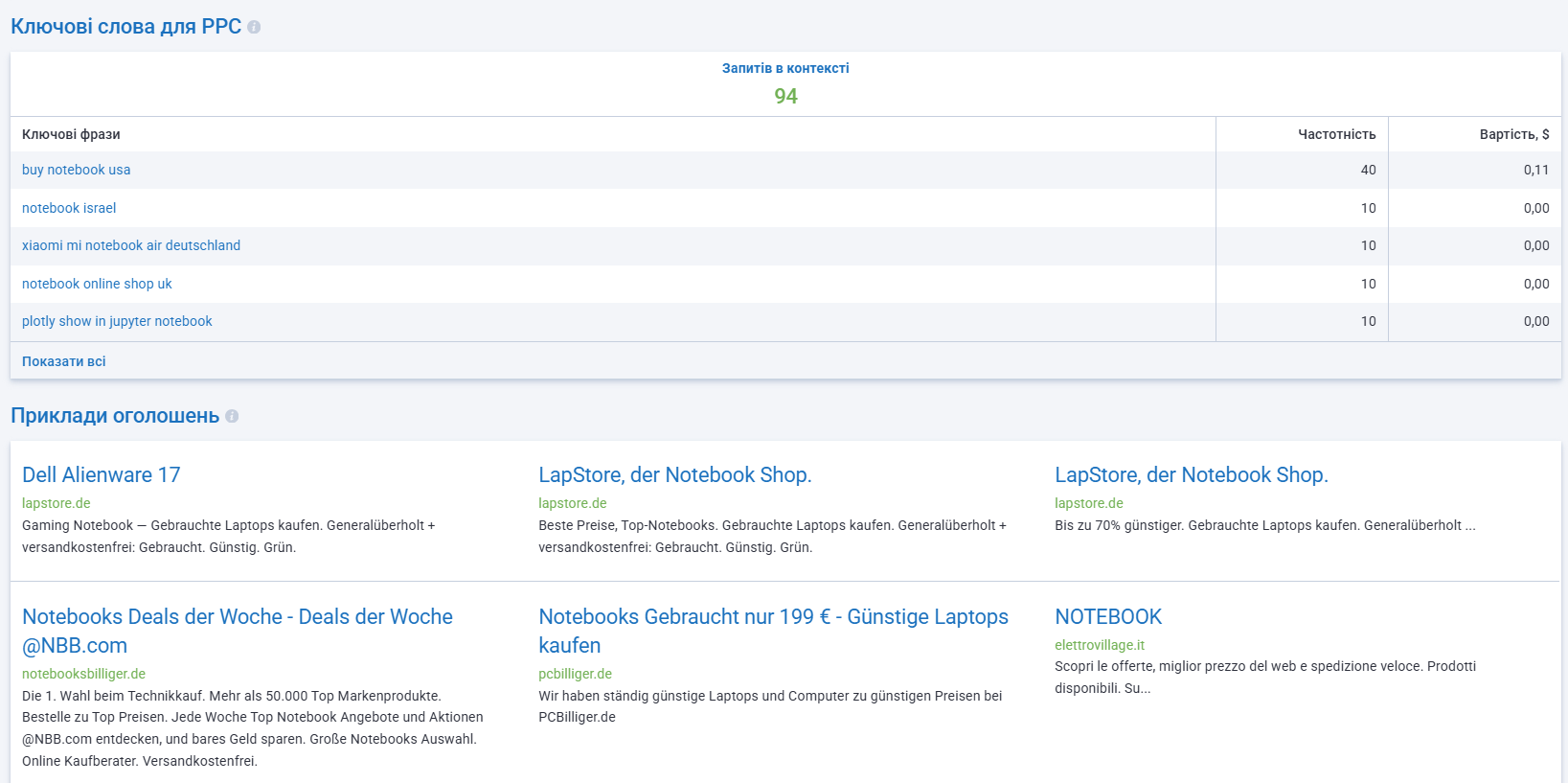The height and width of the screenshot is (783, 1568).
Task: Click the elettrovillage.it domain link
Action: 1100,645
